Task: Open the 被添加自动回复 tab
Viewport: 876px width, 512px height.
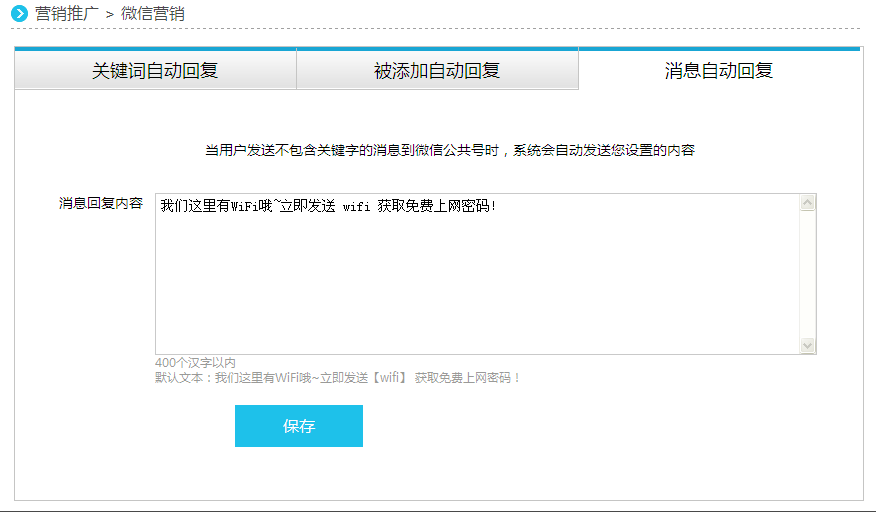Action: pyautogui.click(x=437, y=70)
